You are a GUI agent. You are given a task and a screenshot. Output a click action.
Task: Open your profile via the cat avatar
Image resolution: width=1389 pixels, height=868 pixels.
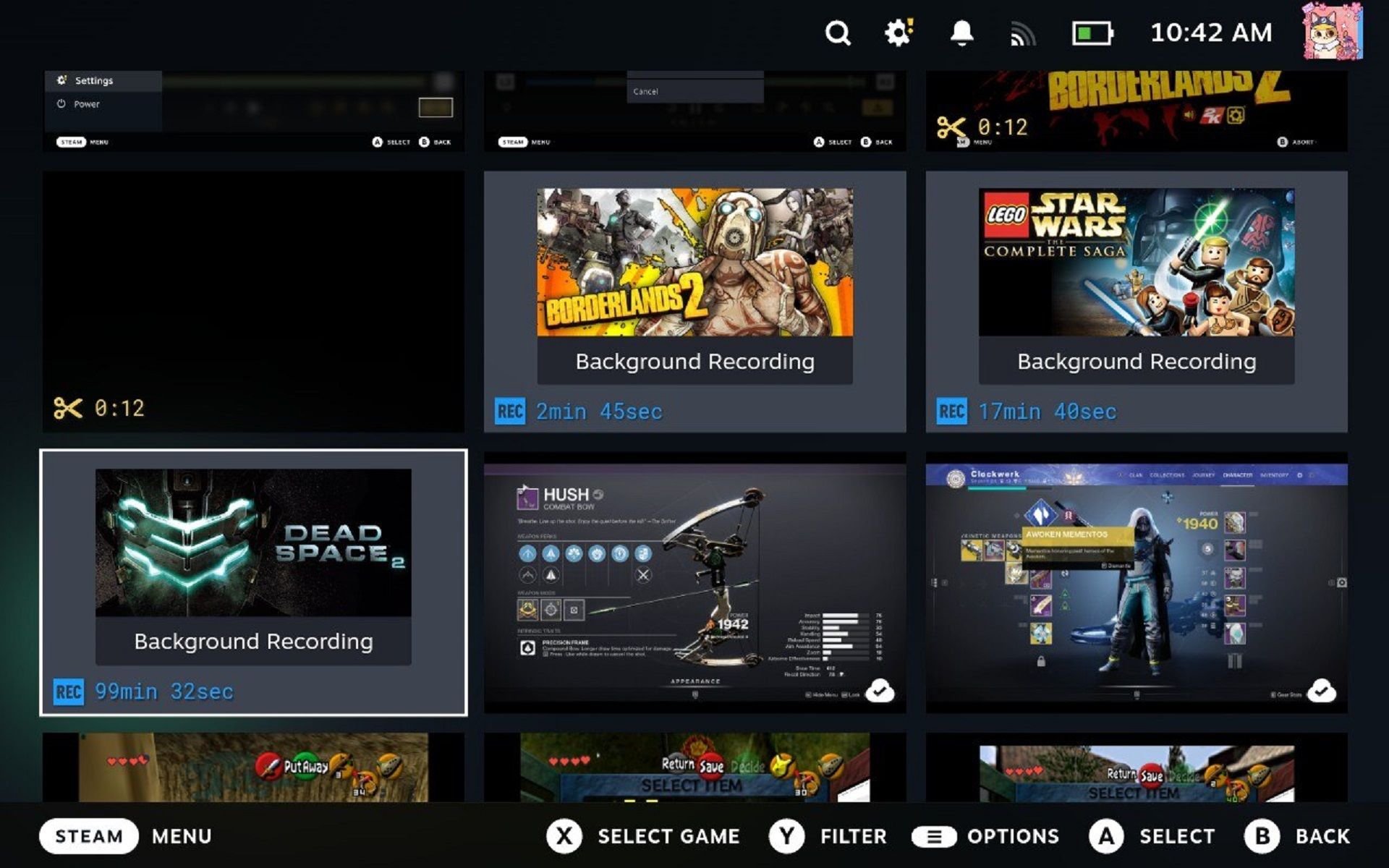1331,33
